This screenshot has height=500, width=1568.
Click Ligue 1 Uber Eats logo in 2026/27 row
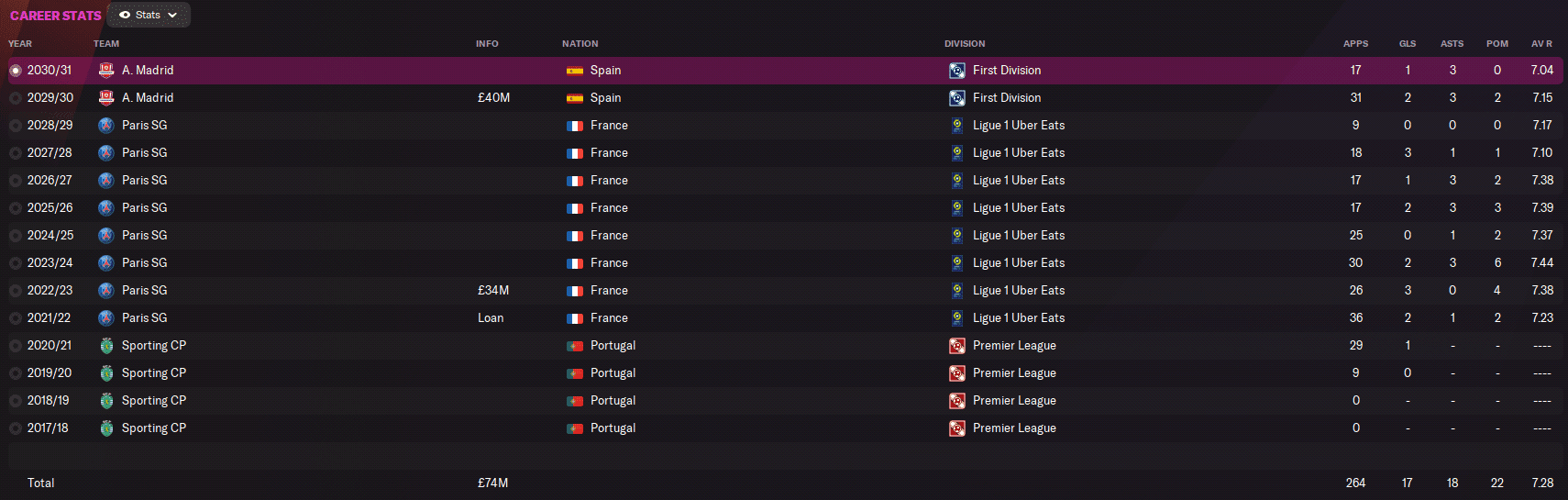click(956, 181)
